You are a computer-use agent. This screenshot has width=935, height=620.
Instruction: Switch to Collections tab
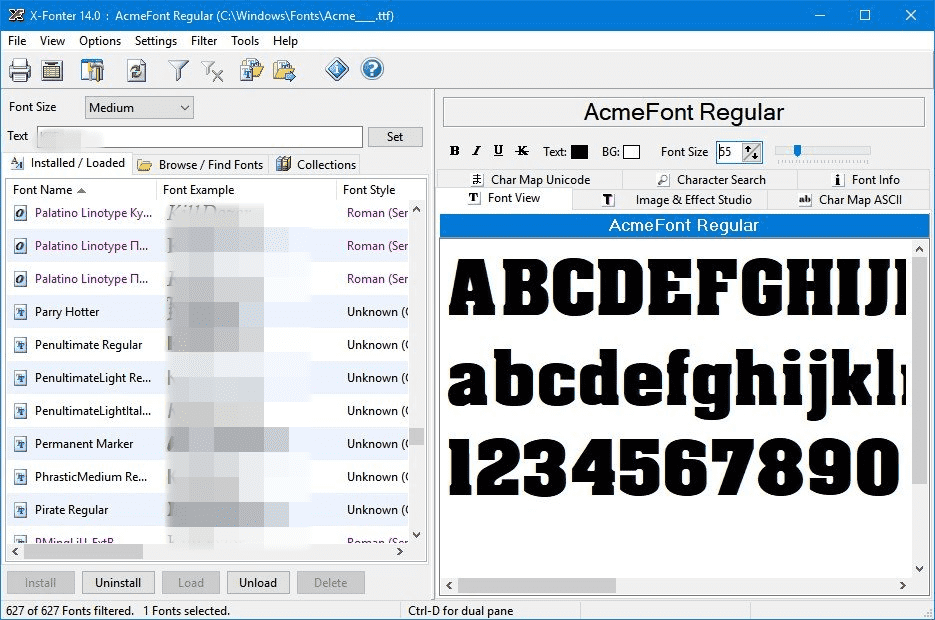(x=316, y=165)
